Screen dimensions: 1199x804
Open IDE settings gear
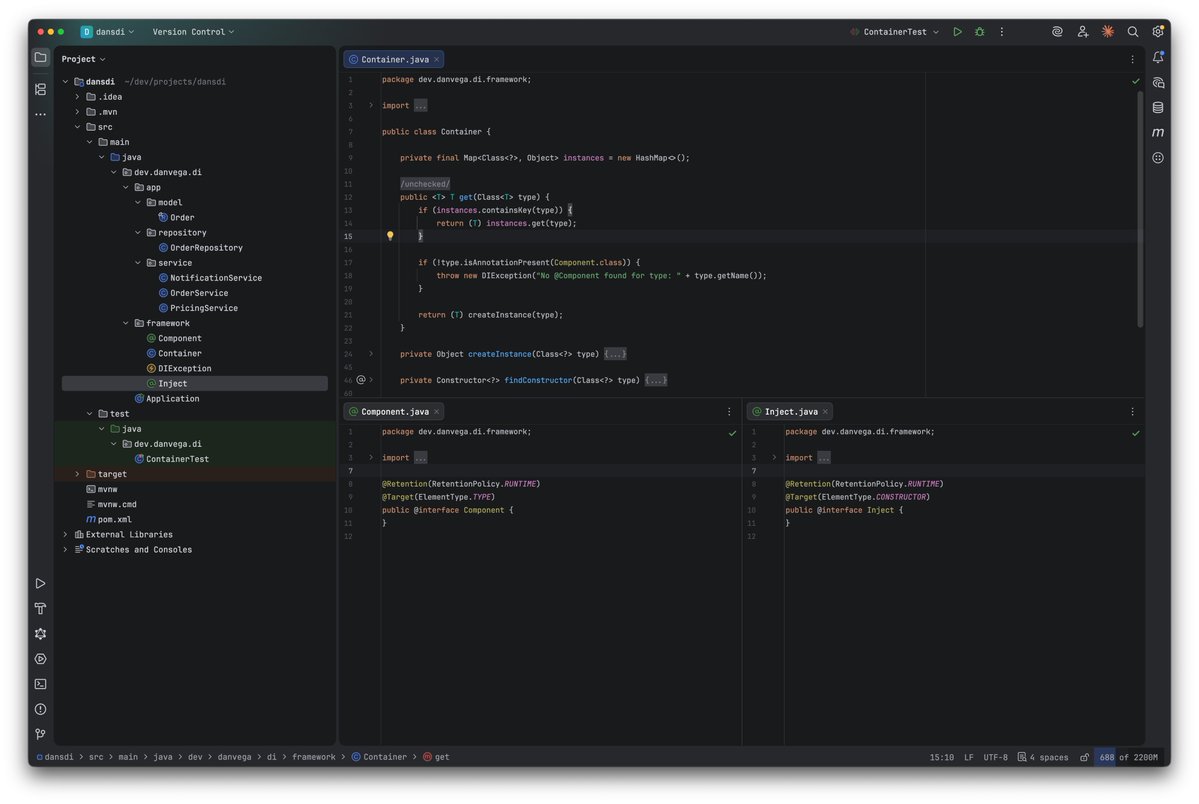point(1158,32)
